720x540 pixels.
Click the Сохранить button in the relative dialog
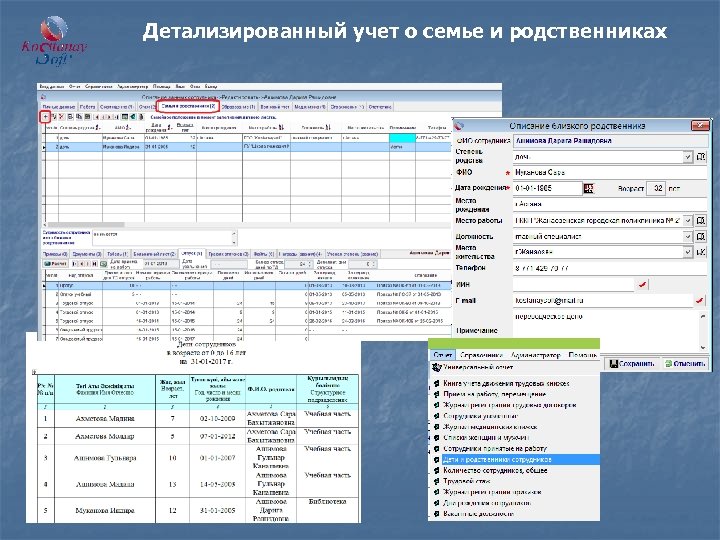click(632, 363)
